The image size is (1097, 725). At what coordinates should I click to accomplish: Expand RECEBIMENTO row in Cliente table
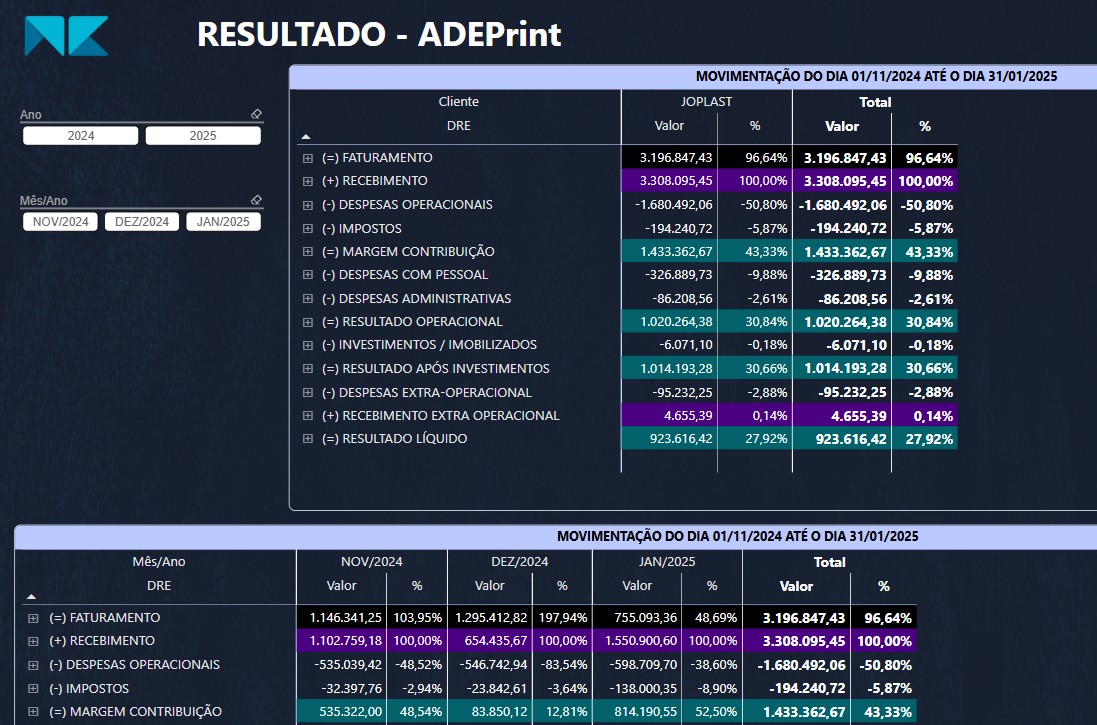point(307,181)
